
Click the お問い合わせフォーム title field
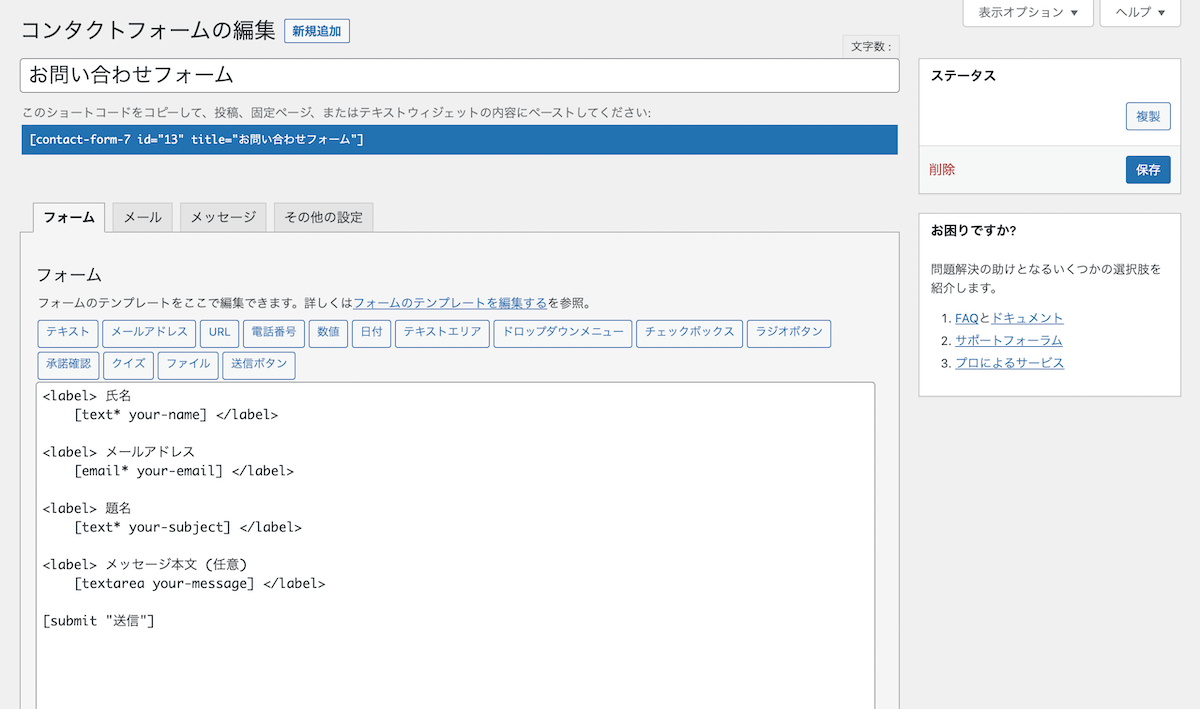coord(460,75)
